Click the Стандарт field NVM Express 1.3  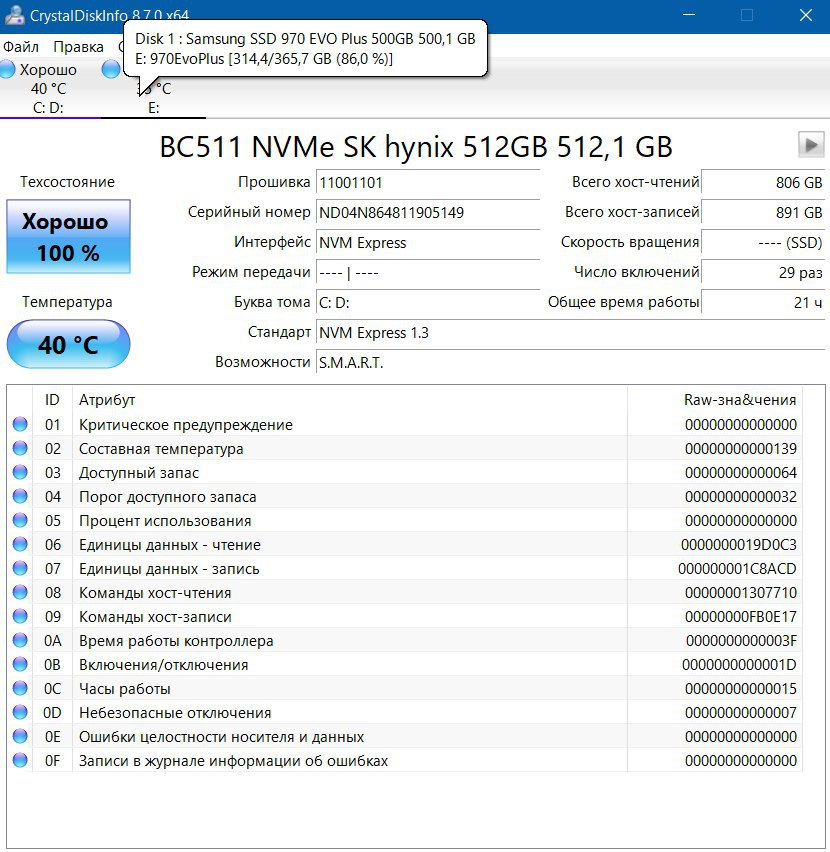[570, 333]
